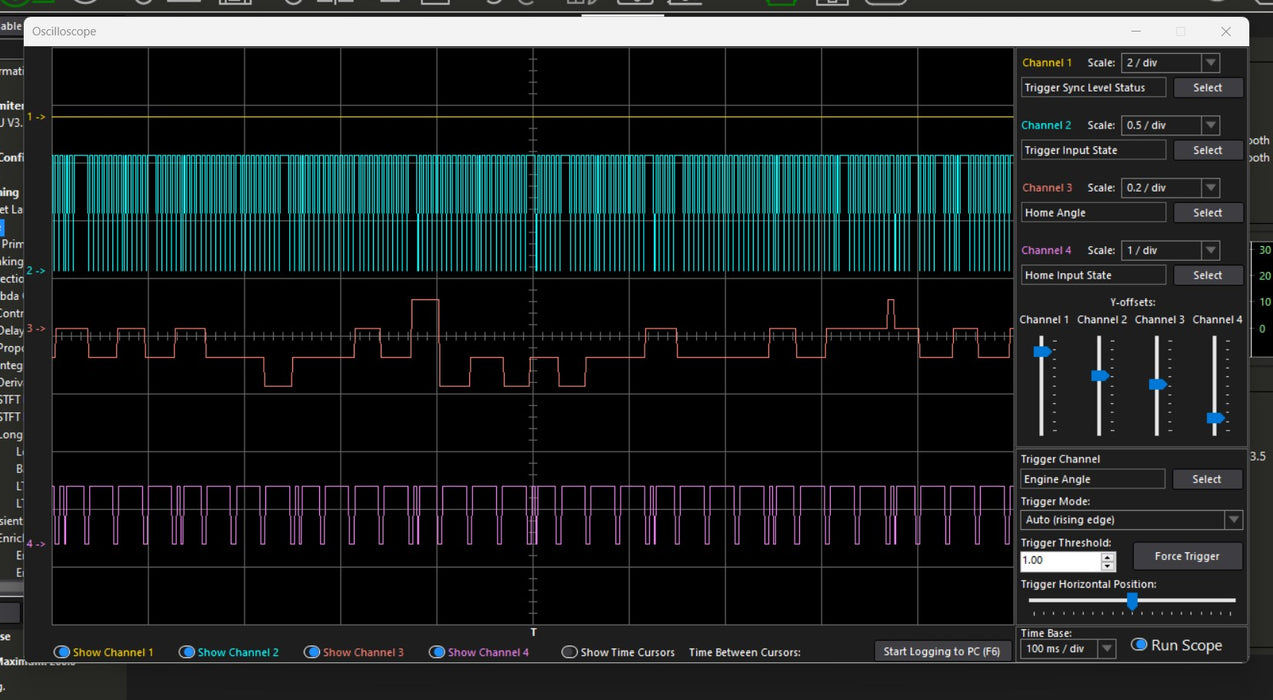The width and height of the screenshot is (1273, 700).
Task: Increase Trigger Threshold with up arrow
Action: pos(1107,556)
